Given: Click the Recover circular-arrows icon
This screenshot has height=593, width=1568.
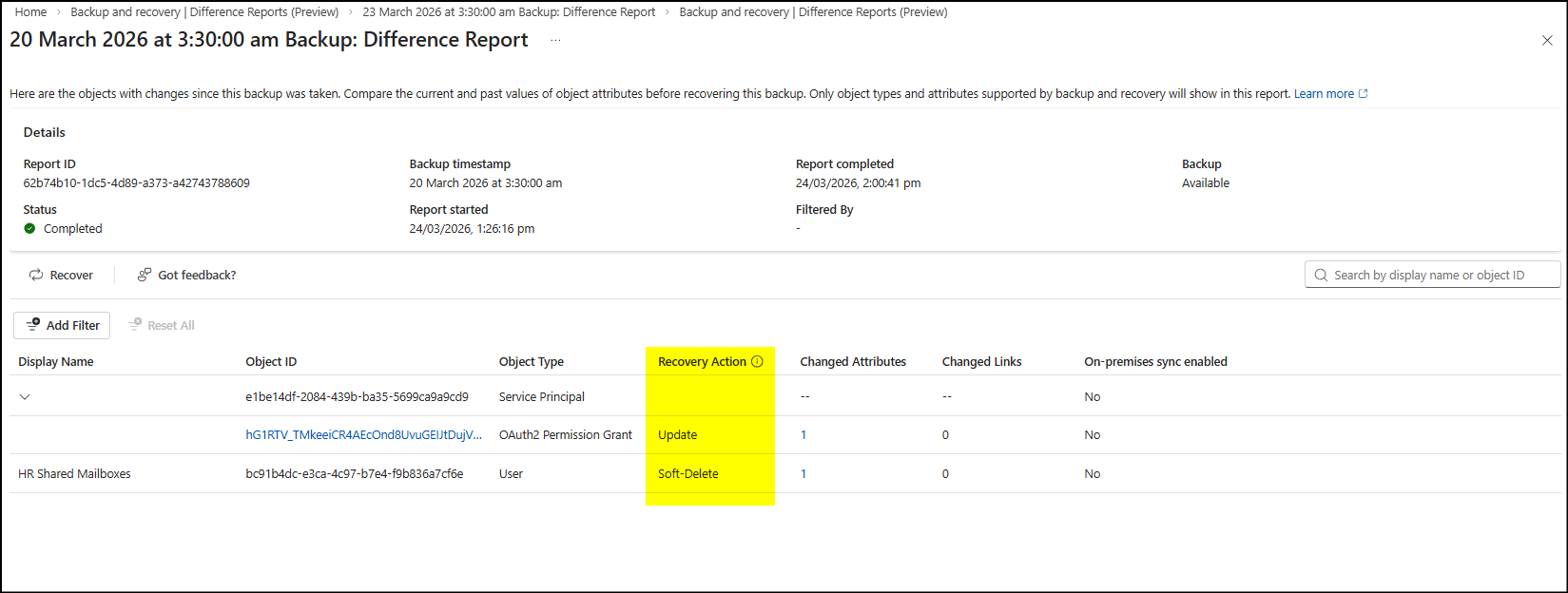Looking at the screenshot, I should pos(36,275).
